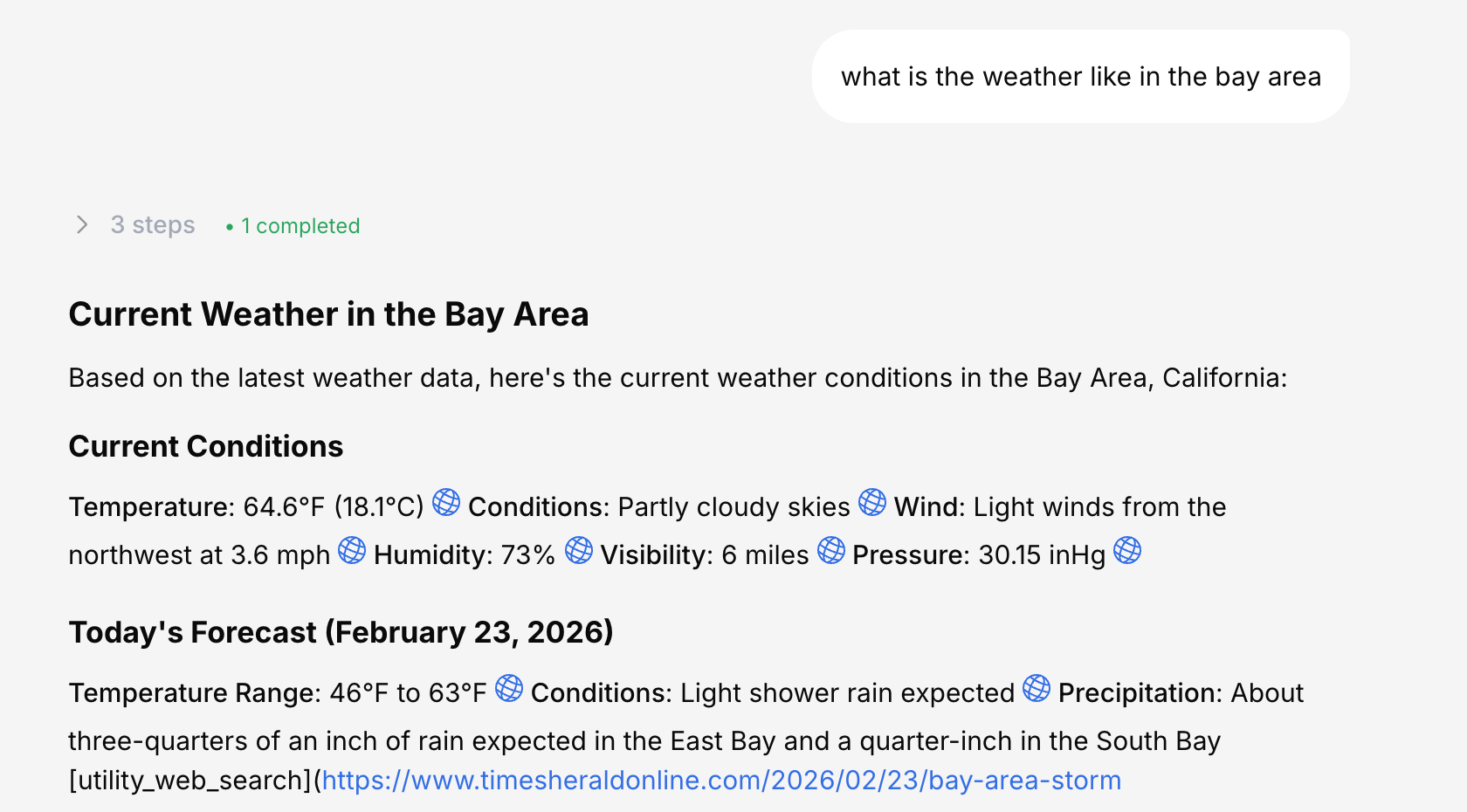Open the timesheraldonline.com bay-area-storm link
This screenshot has height=812, width=1467.
(x=721, y=780)
